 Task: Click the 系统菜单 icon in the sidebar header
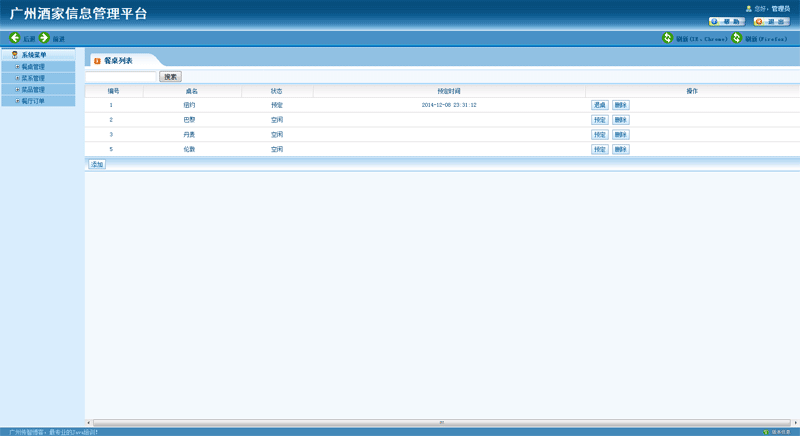click(x=15, y=55)
